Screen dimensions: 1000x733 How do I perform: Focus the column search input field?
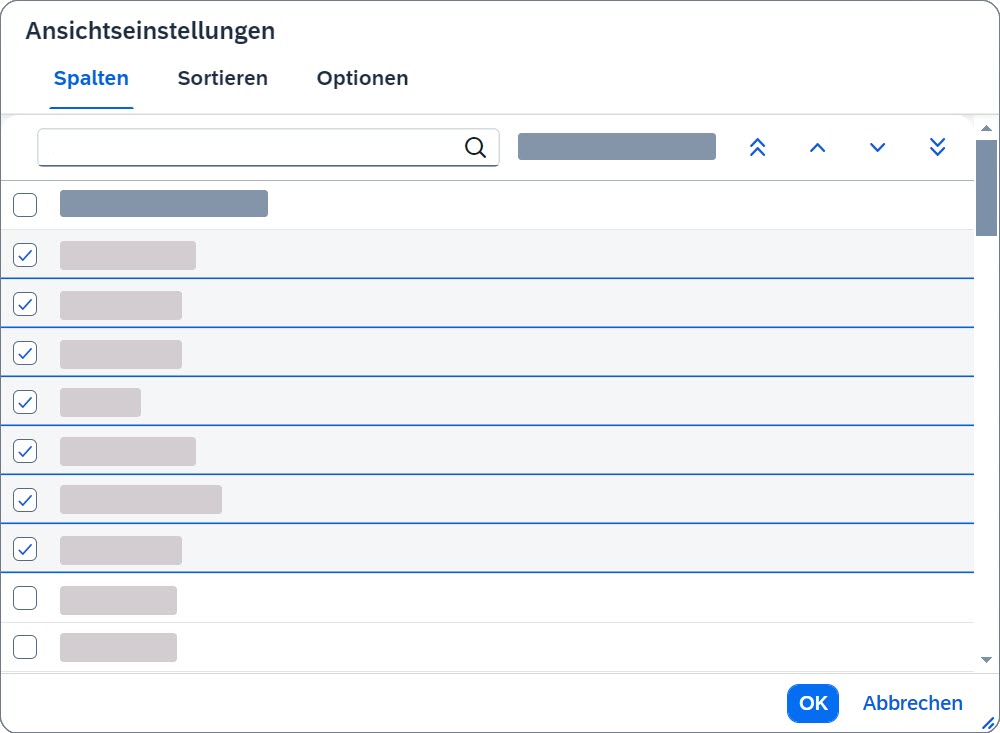[250, 148]
